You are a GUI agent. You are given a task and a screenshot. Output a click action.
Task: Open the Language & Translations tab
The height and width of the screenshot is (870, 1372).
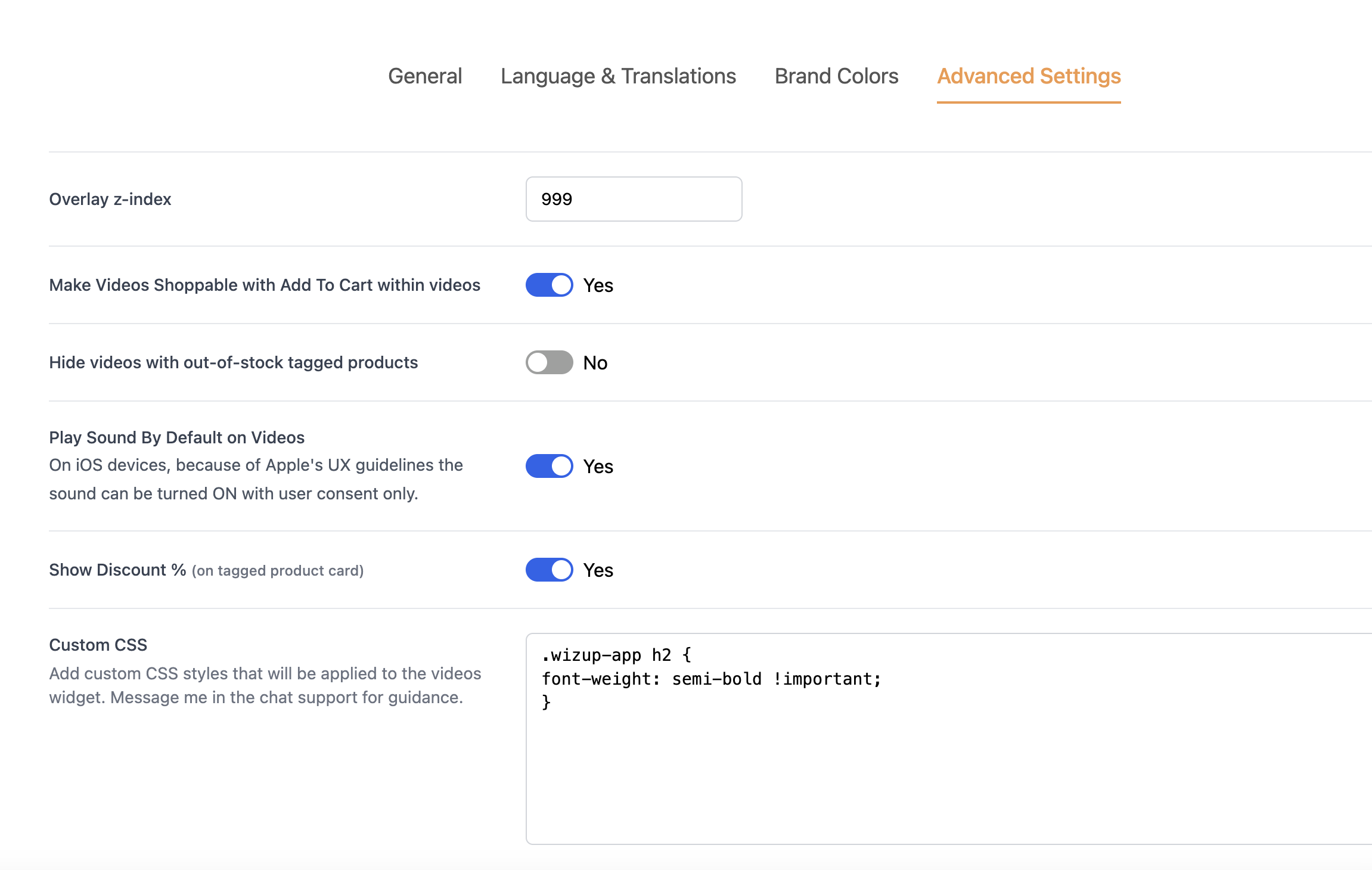pos(618,76)
